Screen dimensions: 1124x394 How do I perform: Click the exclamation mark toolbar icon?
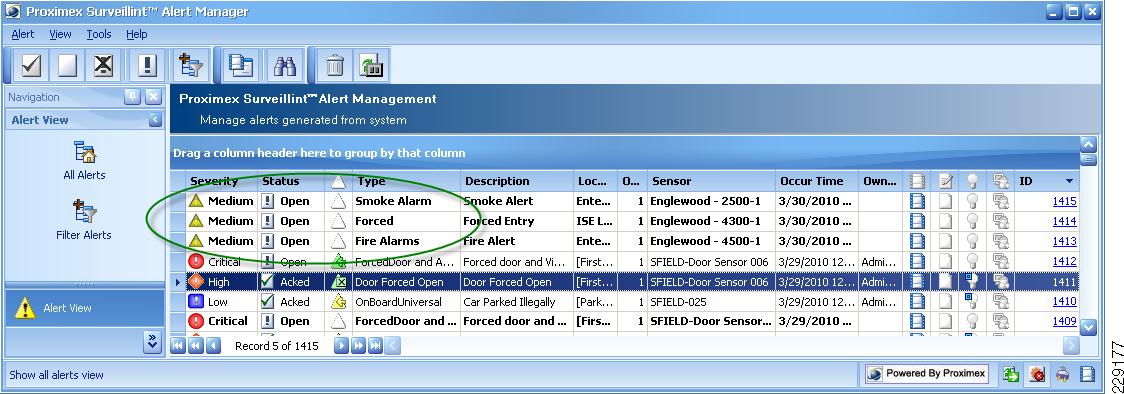click(147, 66)
